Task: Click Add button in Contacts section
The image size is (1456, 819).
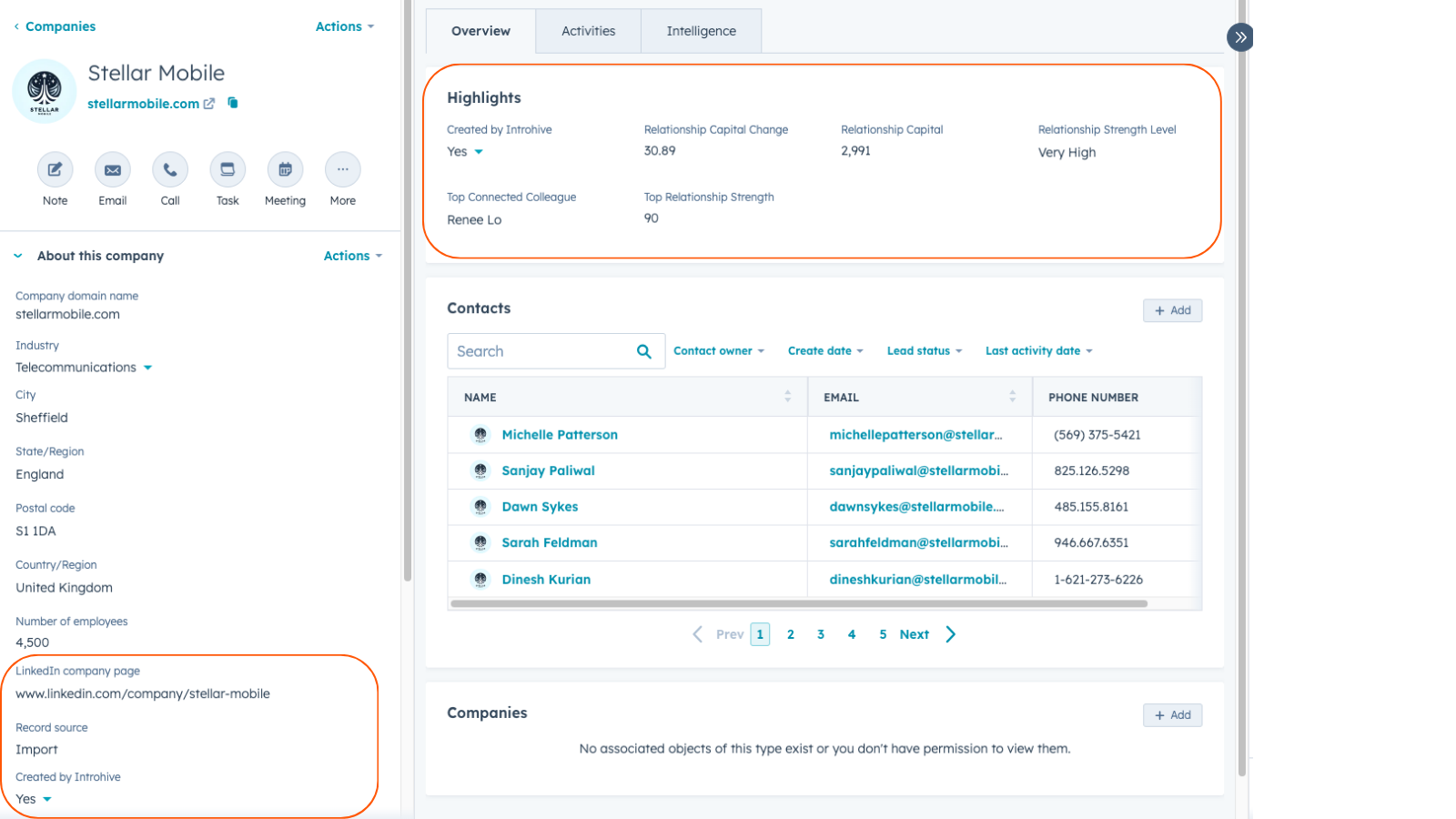Action: click(1172, 310)
